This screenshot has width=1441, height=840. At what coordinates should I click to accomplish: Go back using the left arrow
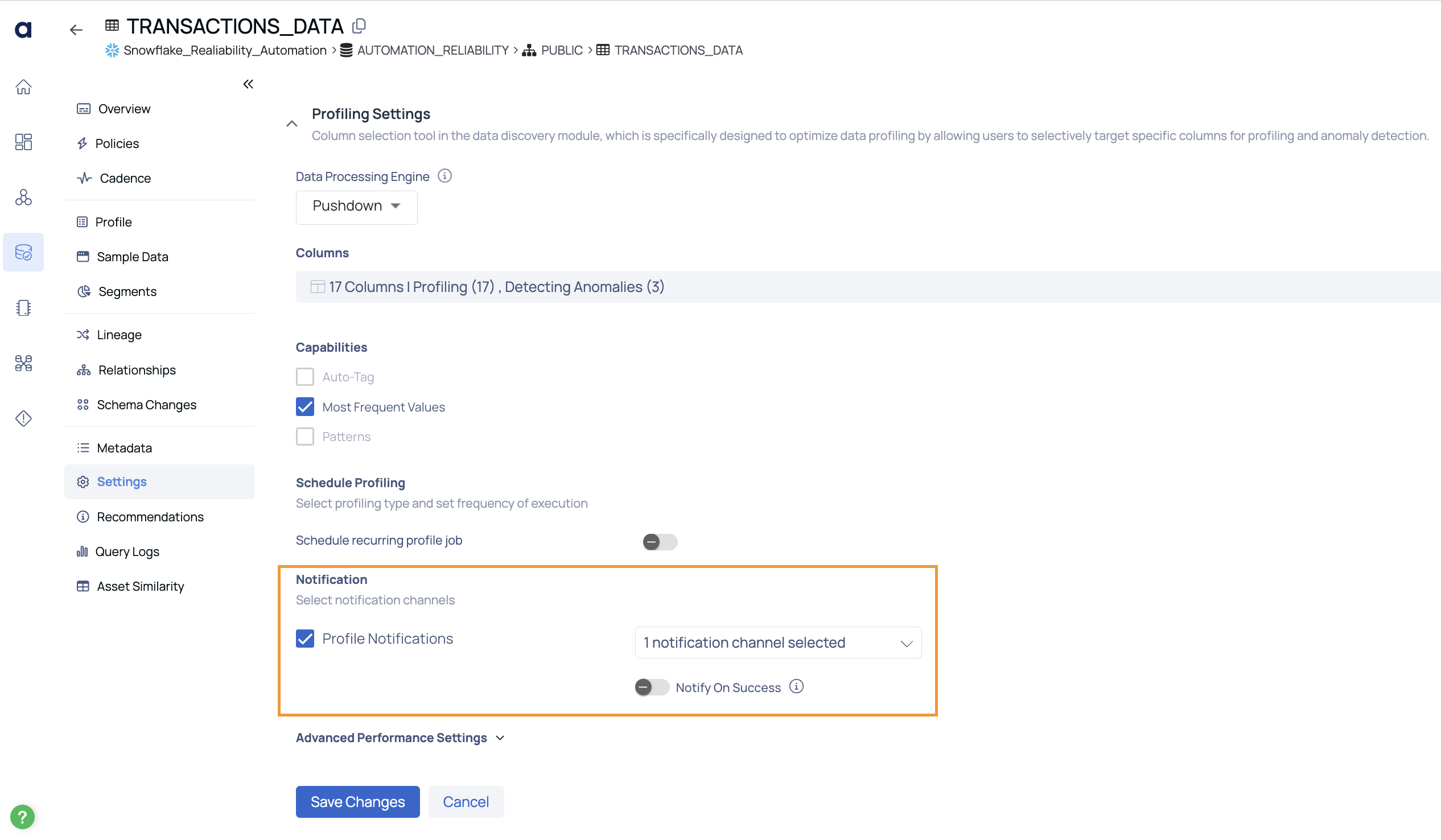tap(76, 30)
